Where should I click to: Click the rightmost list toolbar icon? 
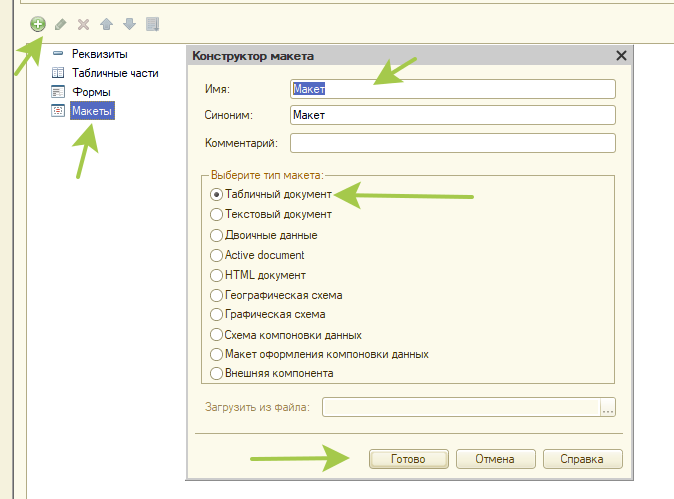152,23
